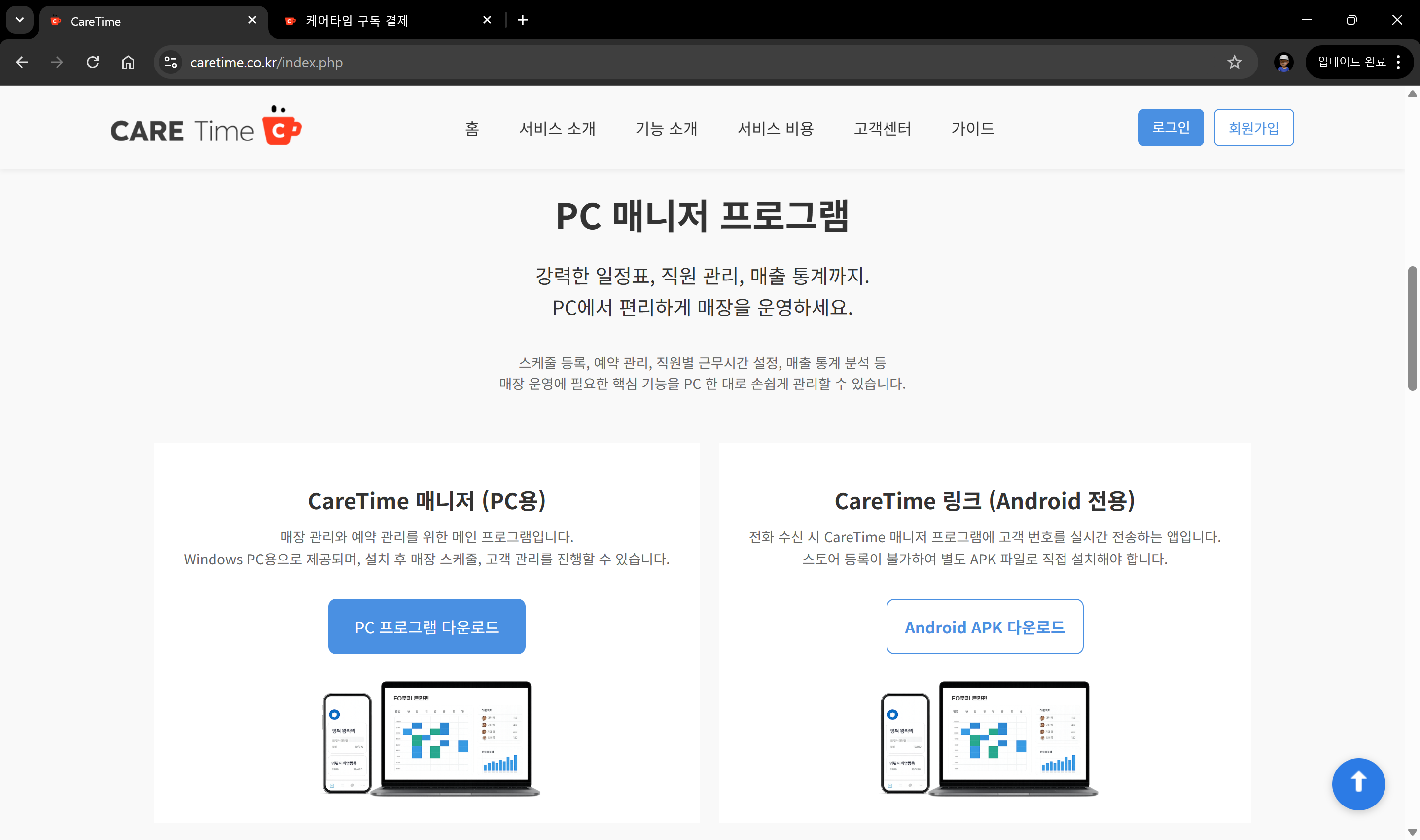Image resolution: width=1420 pixels, height=840 pixels.
Task: Navigate back to previous page
Action: [x=22, y=62]
